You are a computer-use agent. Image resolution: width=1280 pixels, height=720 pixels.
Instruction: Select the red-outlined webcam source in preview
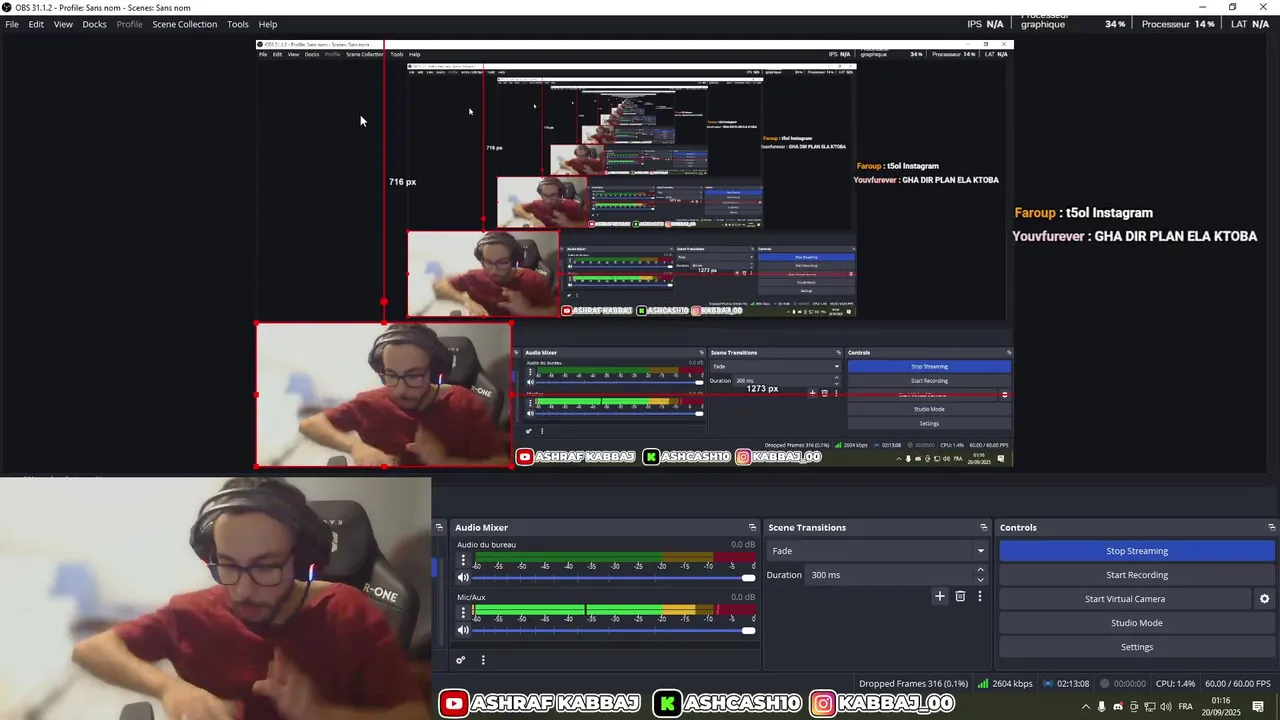[384, 394]
